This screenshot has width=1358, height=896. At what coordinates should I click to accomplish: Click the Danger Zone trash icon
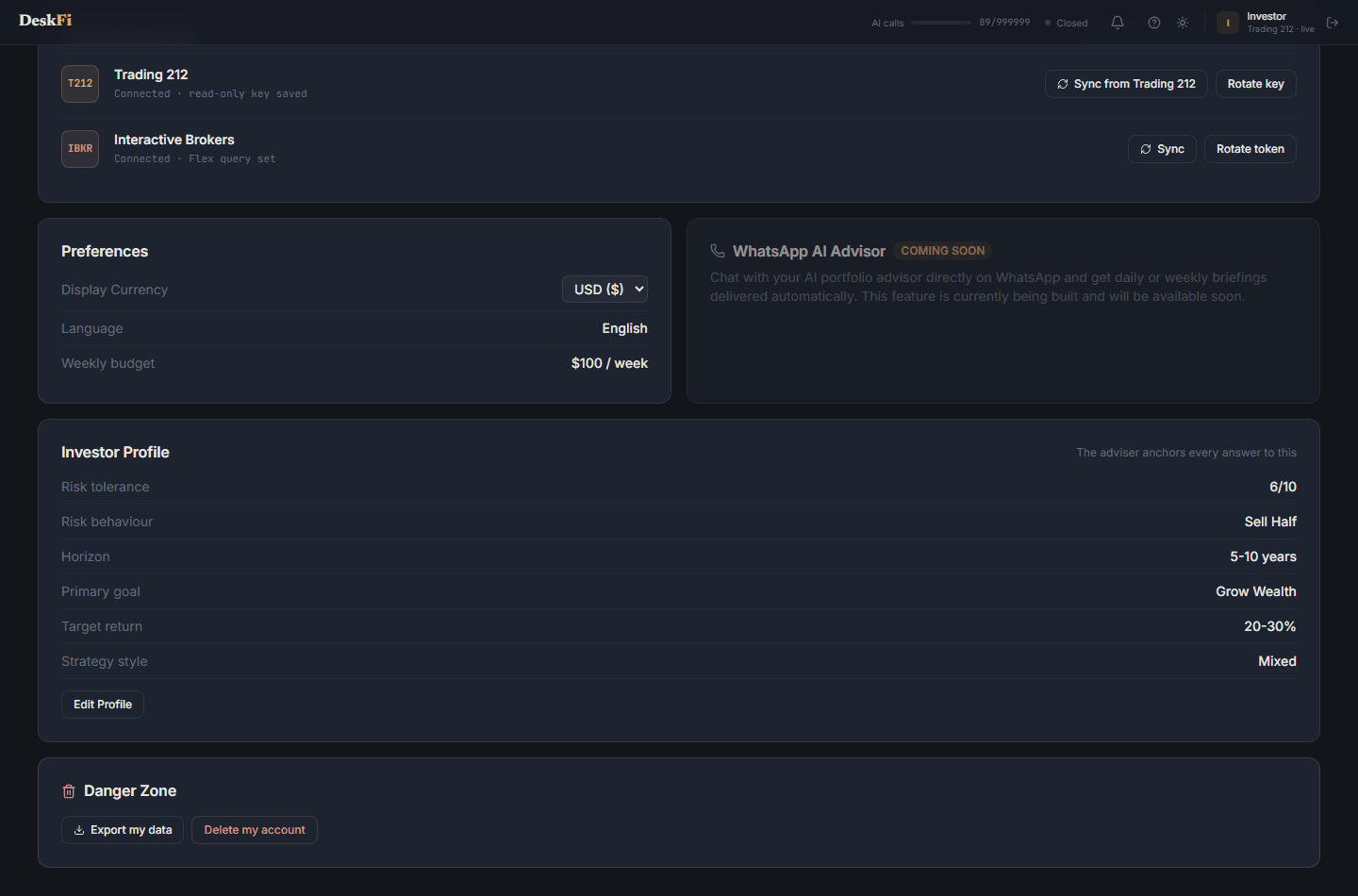pyautogui.click(x=69, y=791)
